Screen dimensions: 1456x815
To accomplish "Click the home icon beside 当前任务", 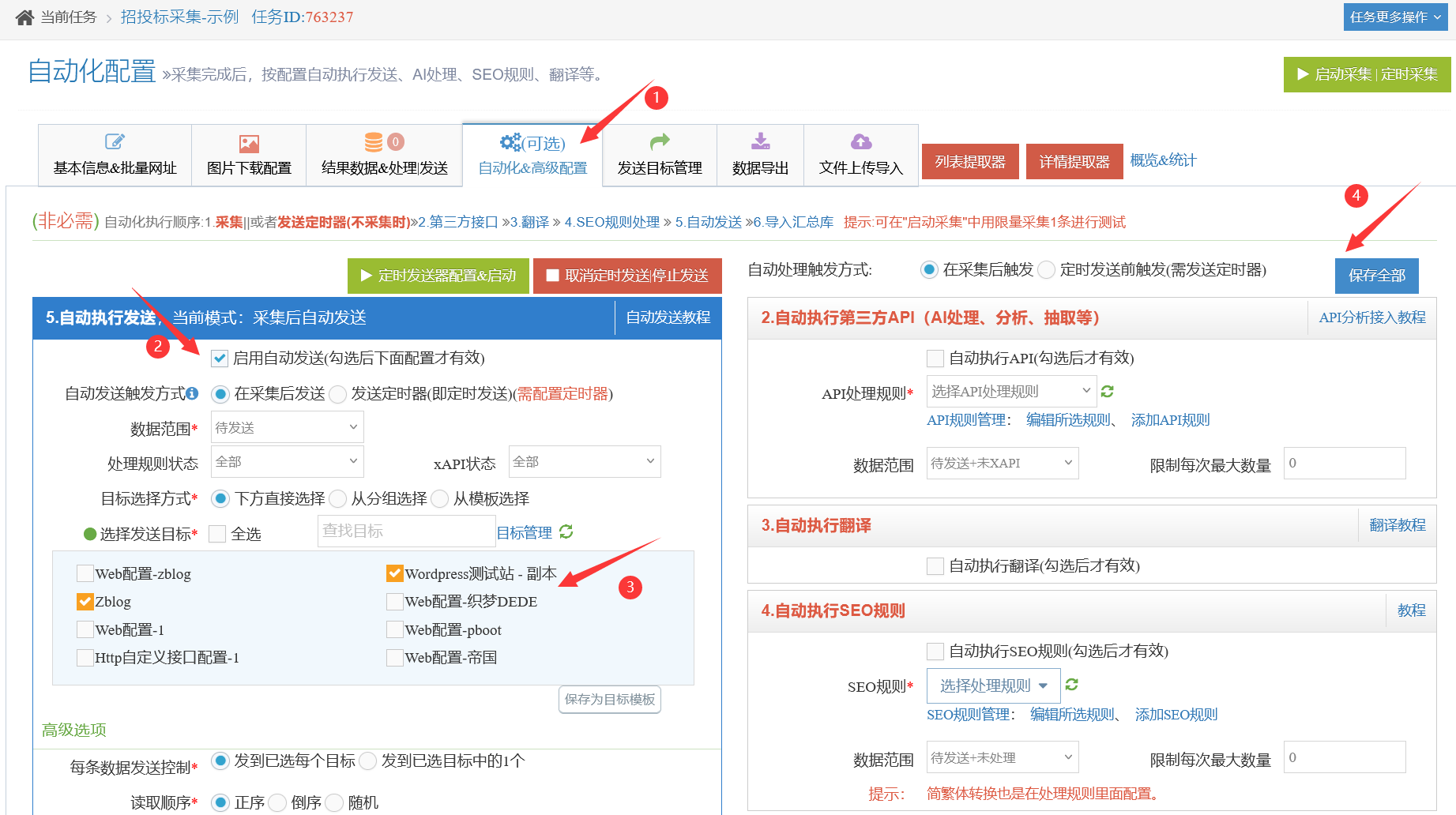I will click(24, 17).
